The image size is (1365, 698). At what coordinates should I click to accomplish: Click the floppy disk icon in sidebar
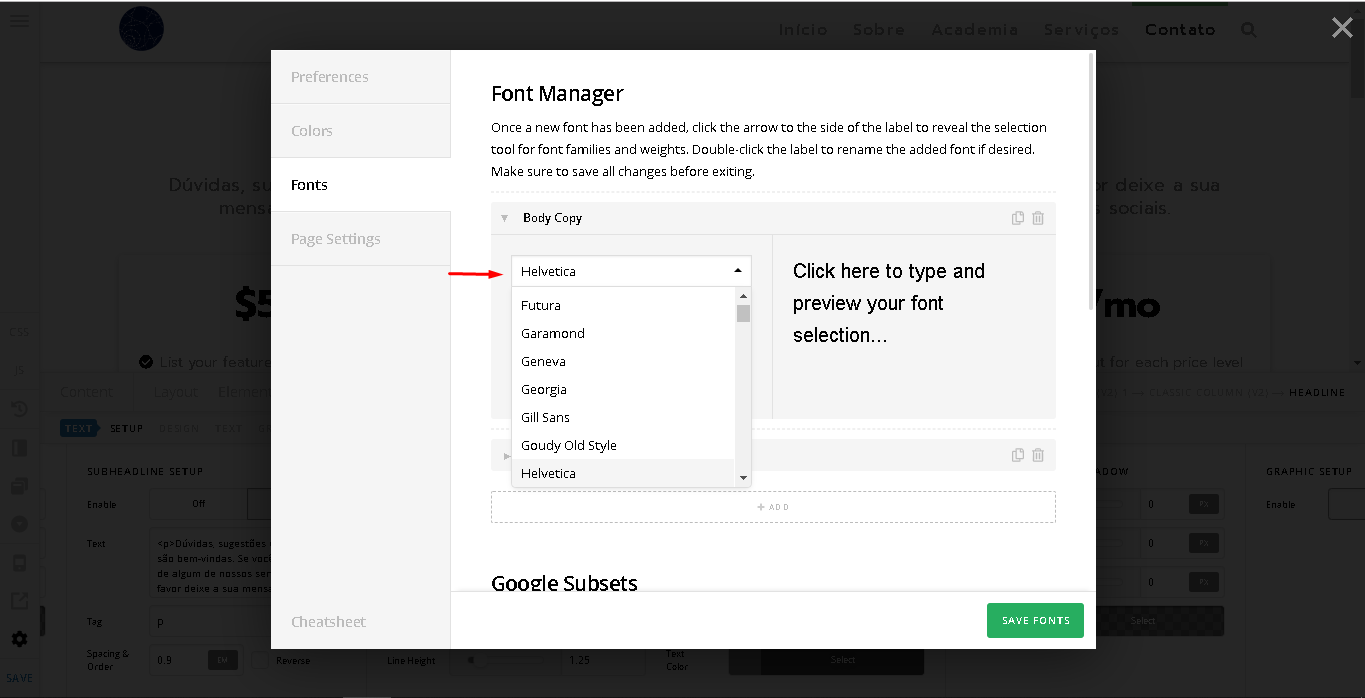tap(19, 563)
